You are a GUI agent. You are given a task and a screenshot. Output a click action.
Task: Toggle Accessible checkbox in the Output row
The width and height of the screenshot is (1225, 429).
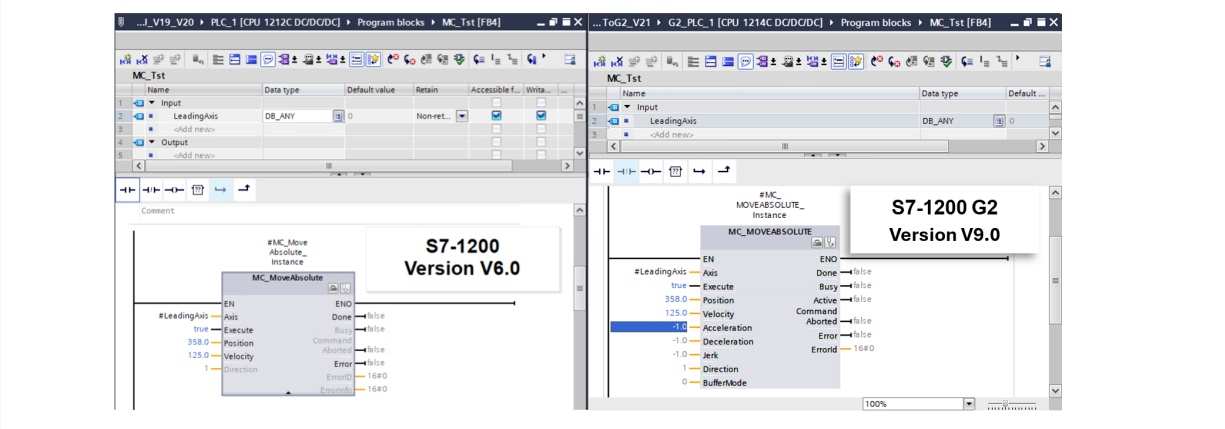tap(496, 142)
